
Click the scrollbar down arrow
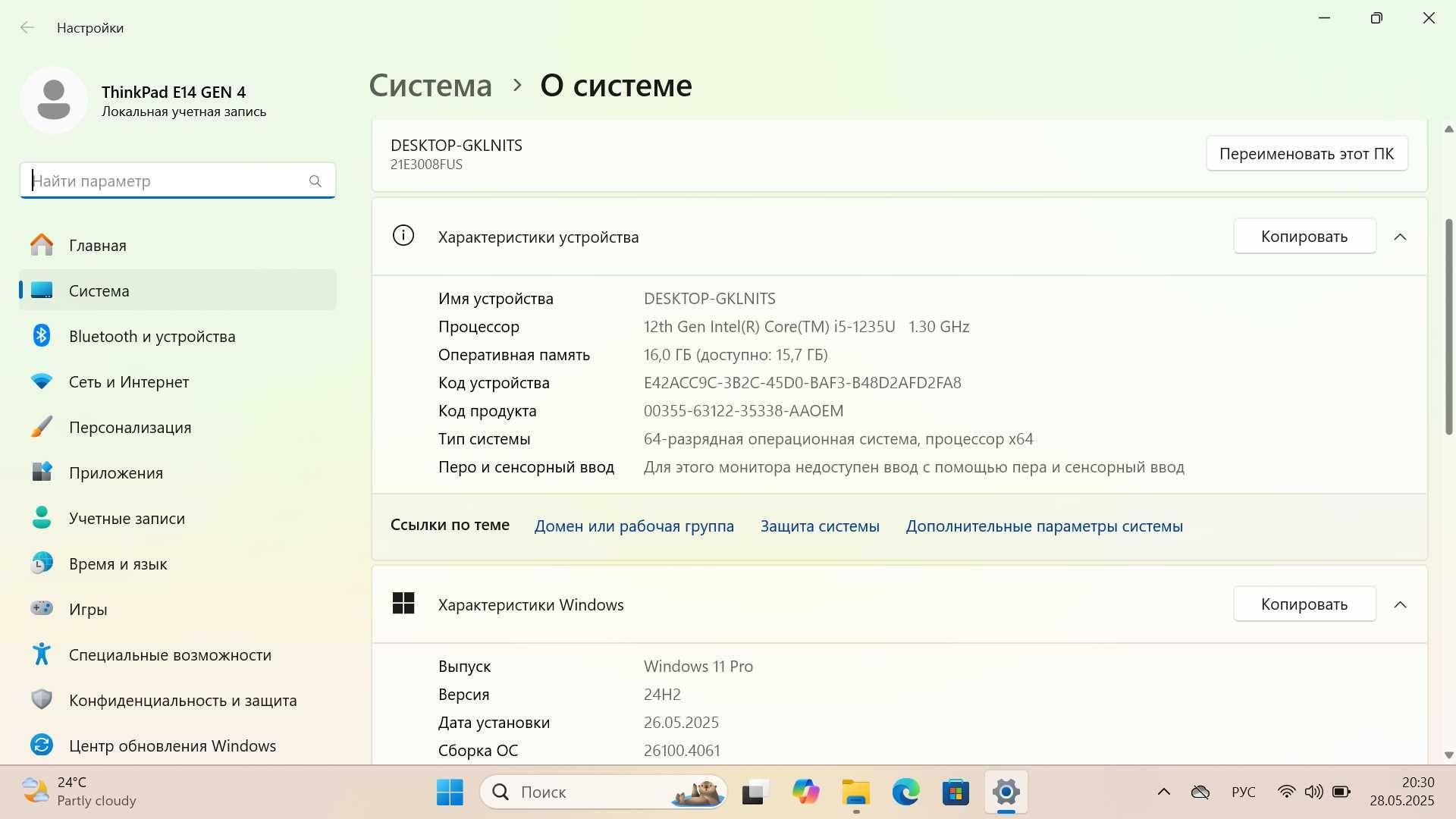coord(1449,755)
